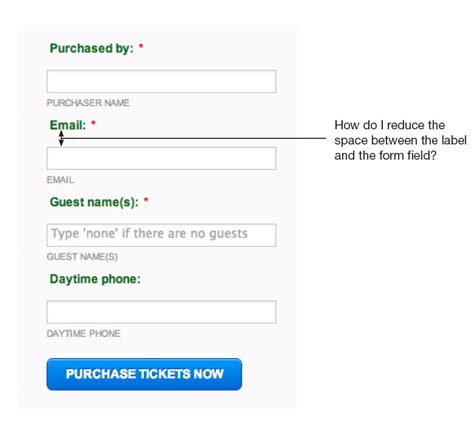Click the DAYTIME PHONE sublabel text
The height and width of the screenshot is (437, 474).
[83, 333]
